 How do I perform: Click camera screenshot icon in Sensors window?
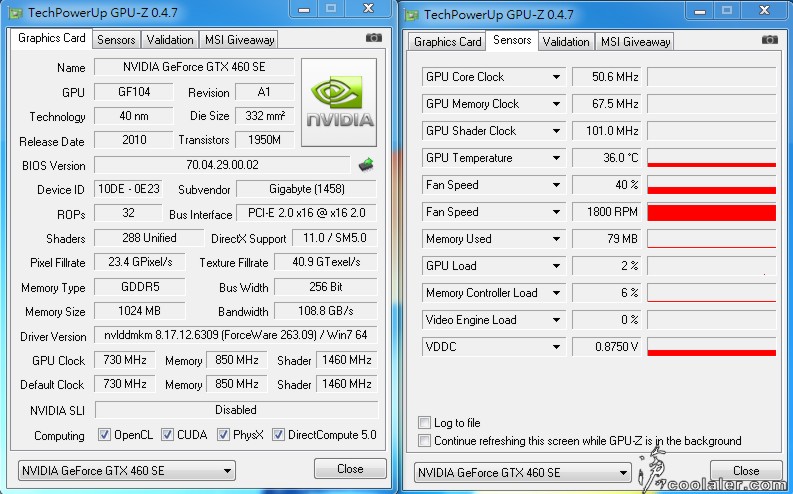770,39
